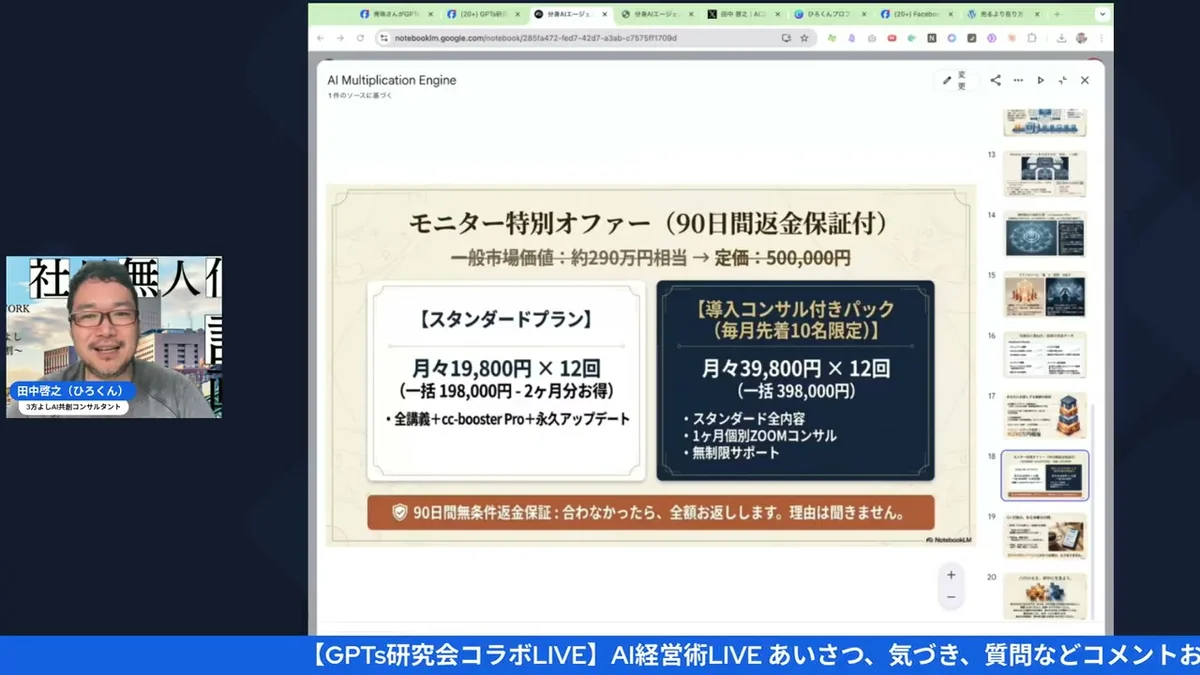Click the zoom out minus button
Image resolution: width=1200 pixels, height=675 pixels.
point(950,596)
